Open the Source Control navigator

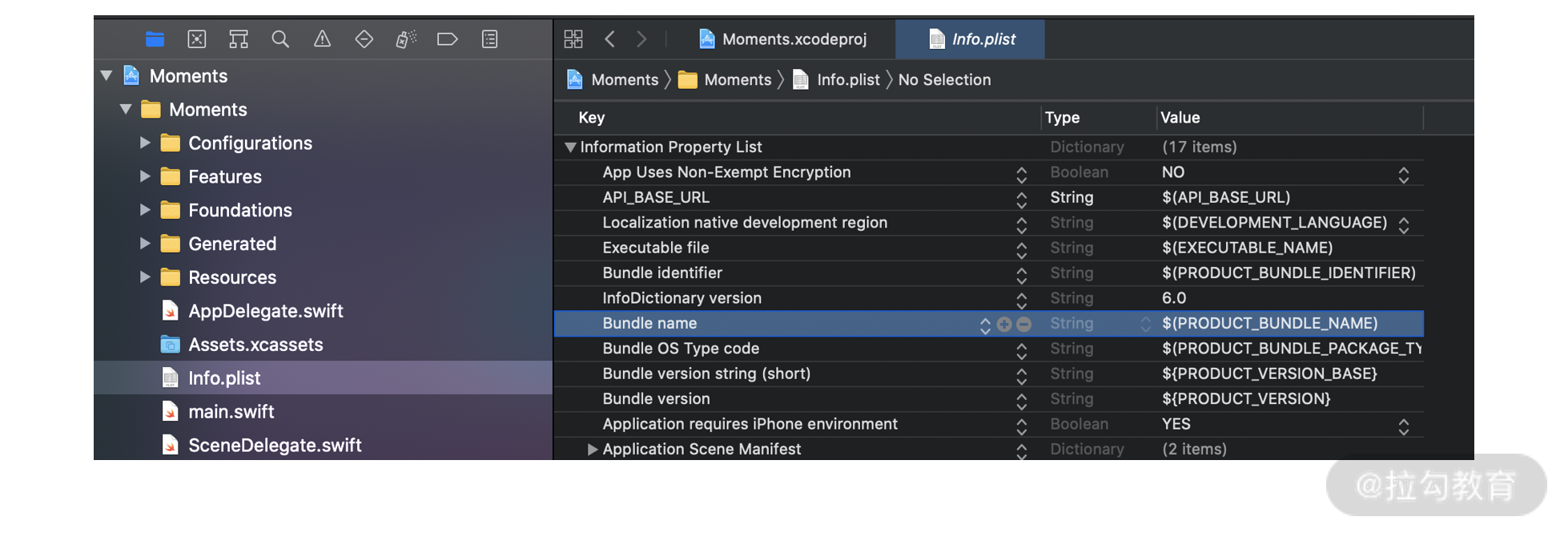coord(197,39)
